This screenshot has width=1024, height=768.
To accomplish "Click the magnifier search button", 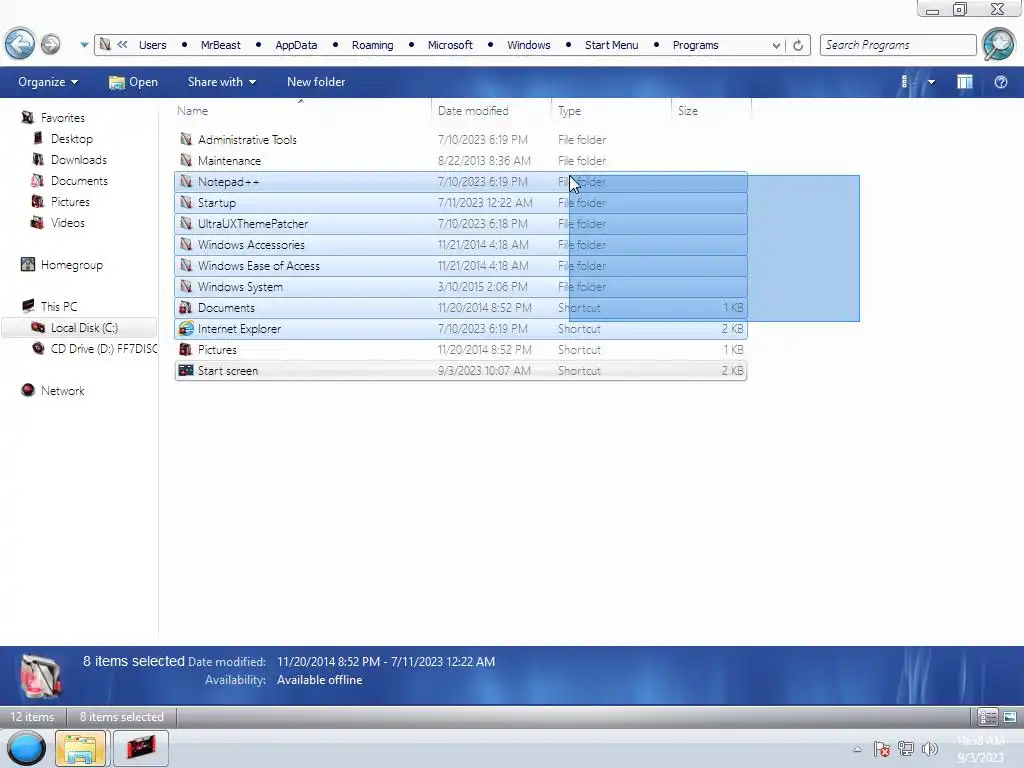I will pos(999,44).
